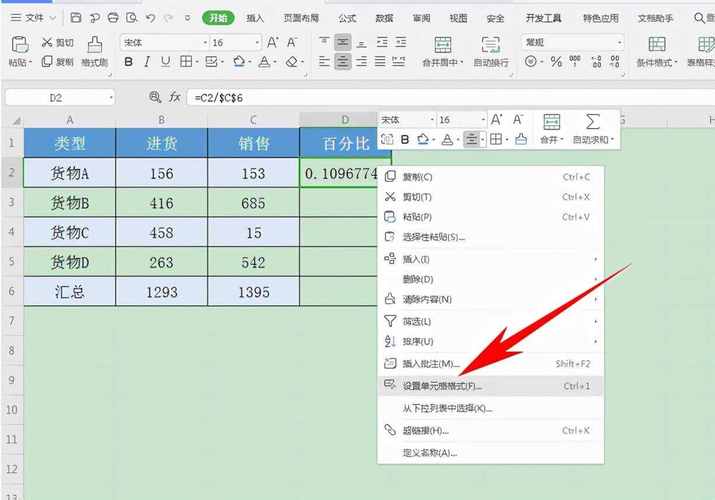Click the Undo arrow icon
Image resolution: width=715 pixels, height=500 pixels.
pos(150,18)
